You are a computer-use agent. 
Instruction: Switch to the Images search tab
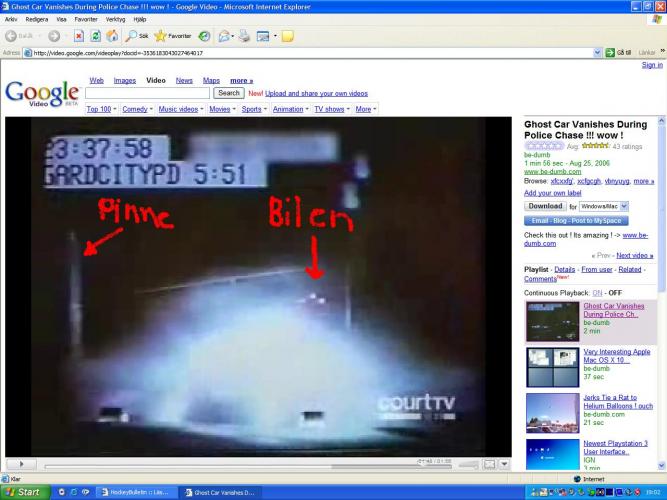(x=125, y=80)
